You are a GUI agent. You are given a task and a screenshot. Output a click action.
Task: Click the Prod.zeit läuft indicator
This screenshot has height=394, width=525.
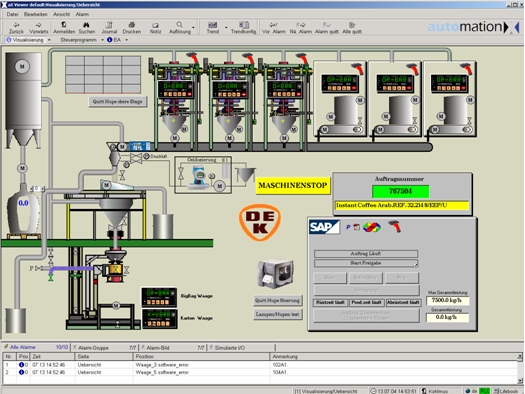coord(366,303)
